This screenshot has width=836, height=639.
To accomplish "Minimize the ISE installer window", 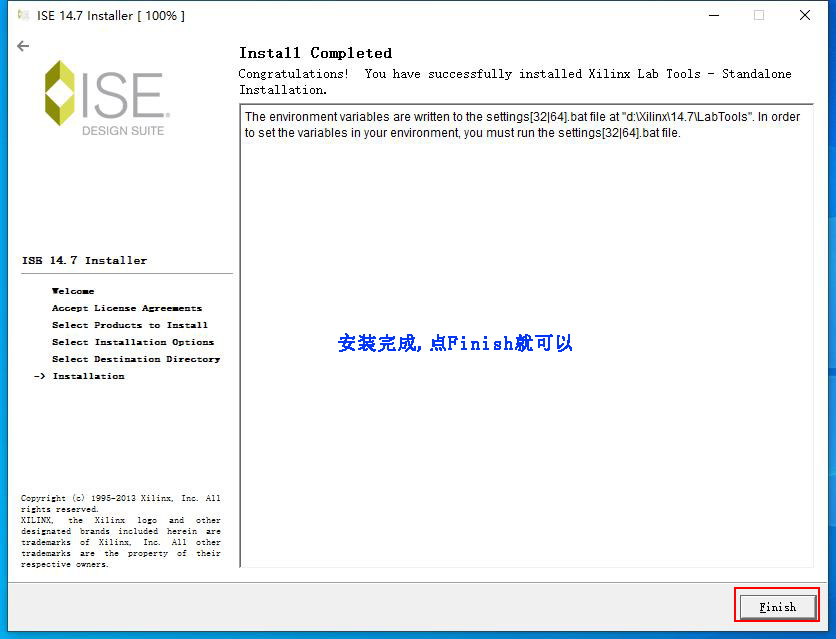I will click(x=713, y=15).
